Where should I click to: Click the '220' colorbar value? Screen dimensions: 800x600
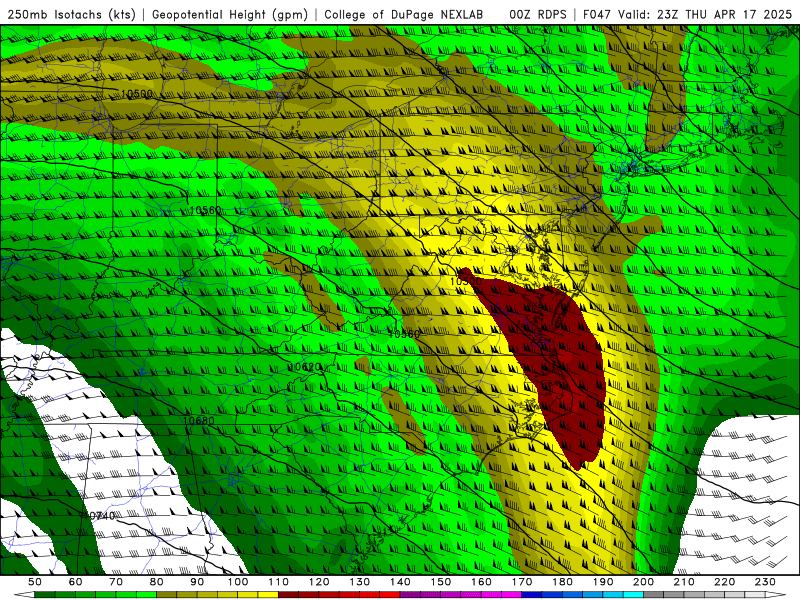(724, 582)
